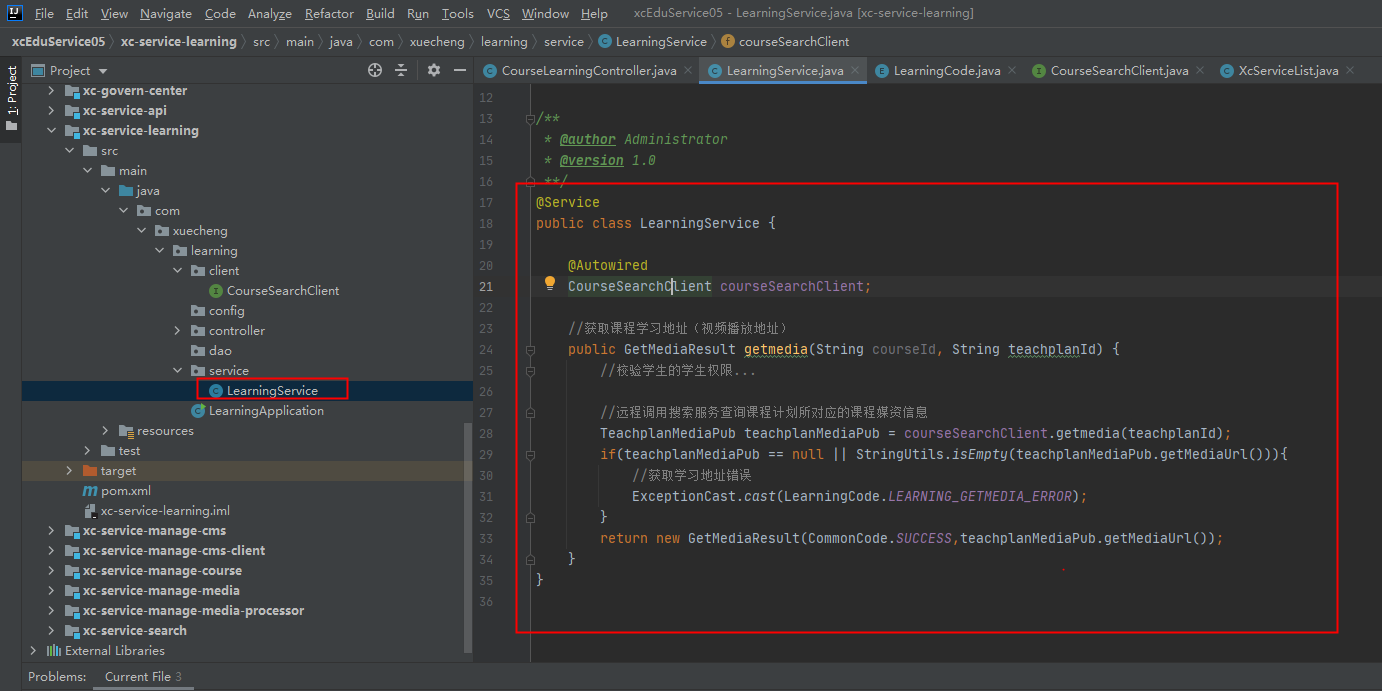1382x691 pixels.
Task: Click the yellow lightbulb intention icon
Action: coord(549,284)
